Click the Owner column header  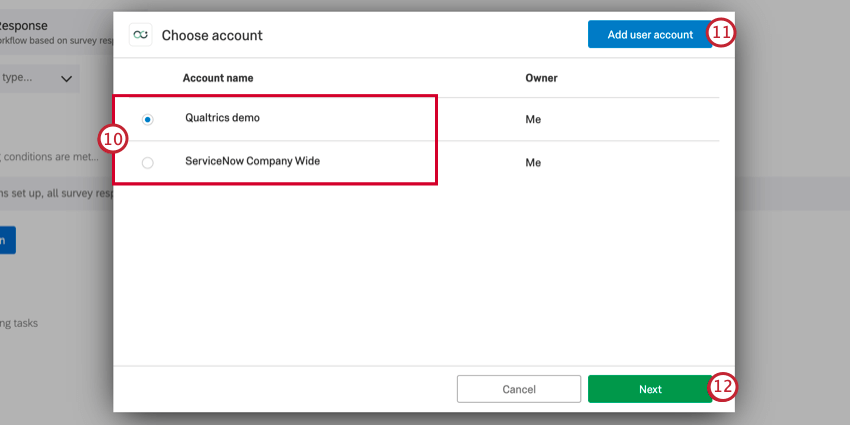pos(541,78)
